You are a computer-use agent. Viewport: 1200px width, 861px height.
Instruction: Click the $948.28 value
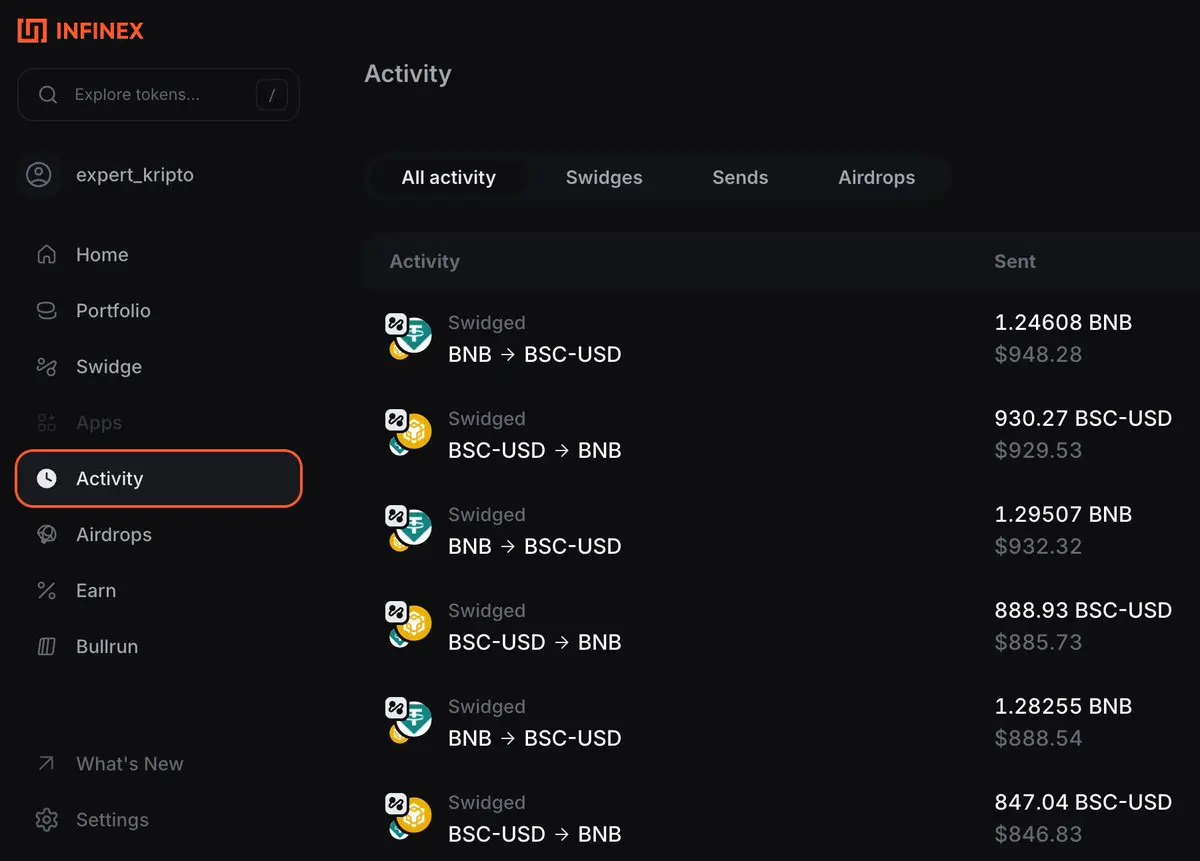point(1038,355)
